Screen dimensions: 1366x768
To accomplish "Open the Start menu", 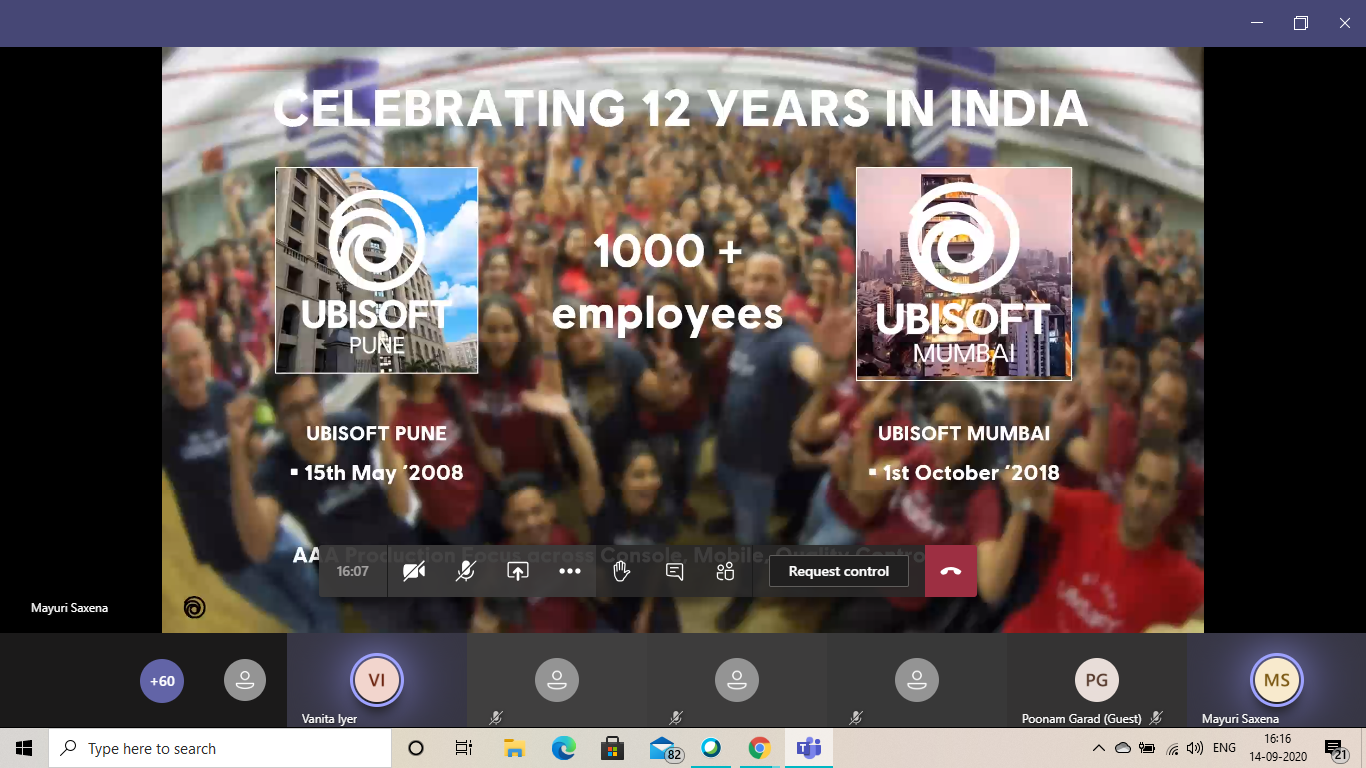I will [22, 747].
